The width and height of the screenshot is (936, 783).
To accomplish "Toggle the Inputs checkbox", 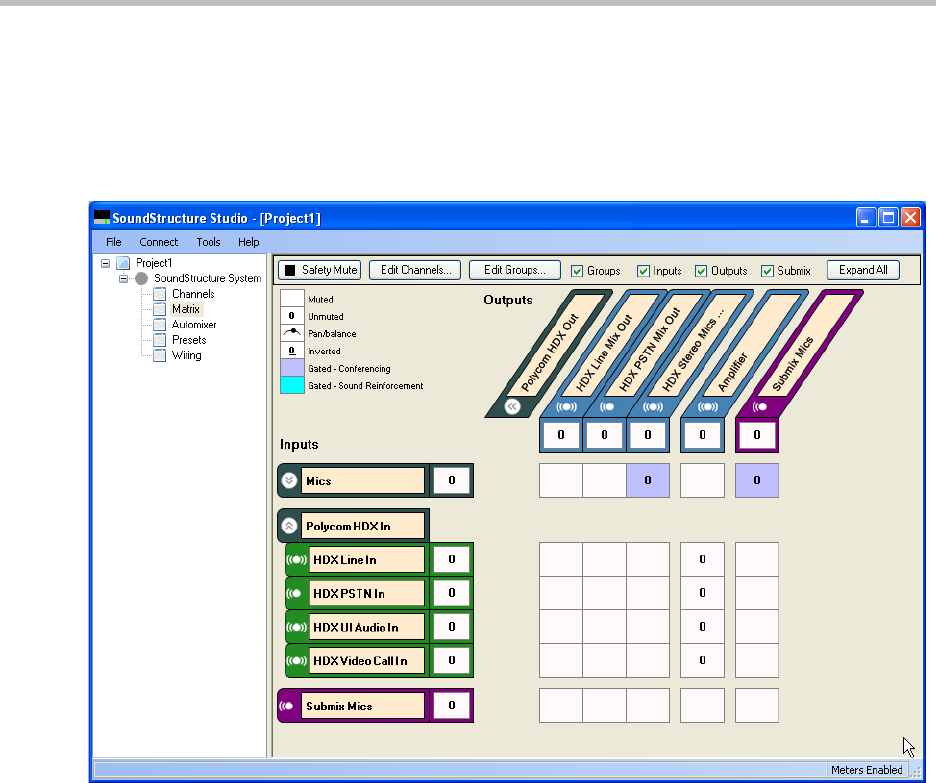I will point(643,271).
